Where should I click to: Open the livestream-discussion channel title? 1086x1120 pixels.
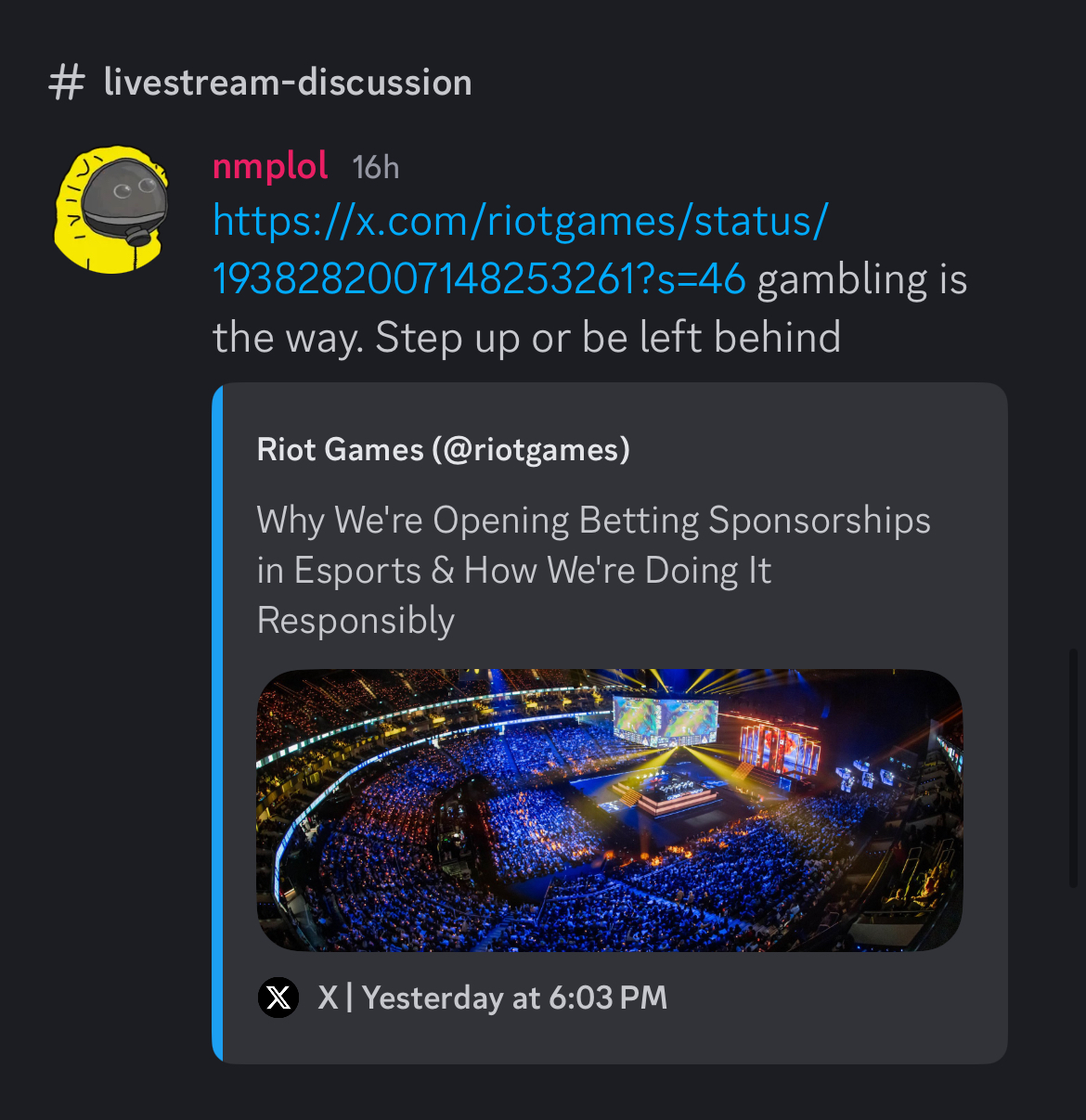[288, 83]
